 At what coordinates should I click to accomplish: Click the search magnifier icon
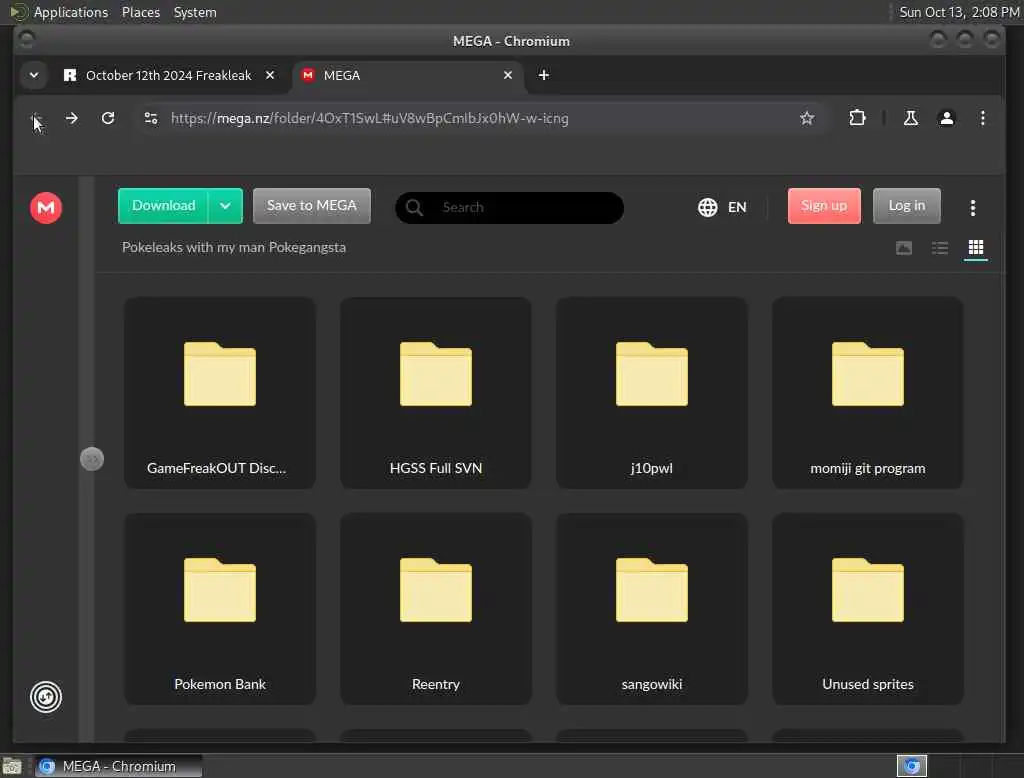pyautogui.click(x=414, y=207)
